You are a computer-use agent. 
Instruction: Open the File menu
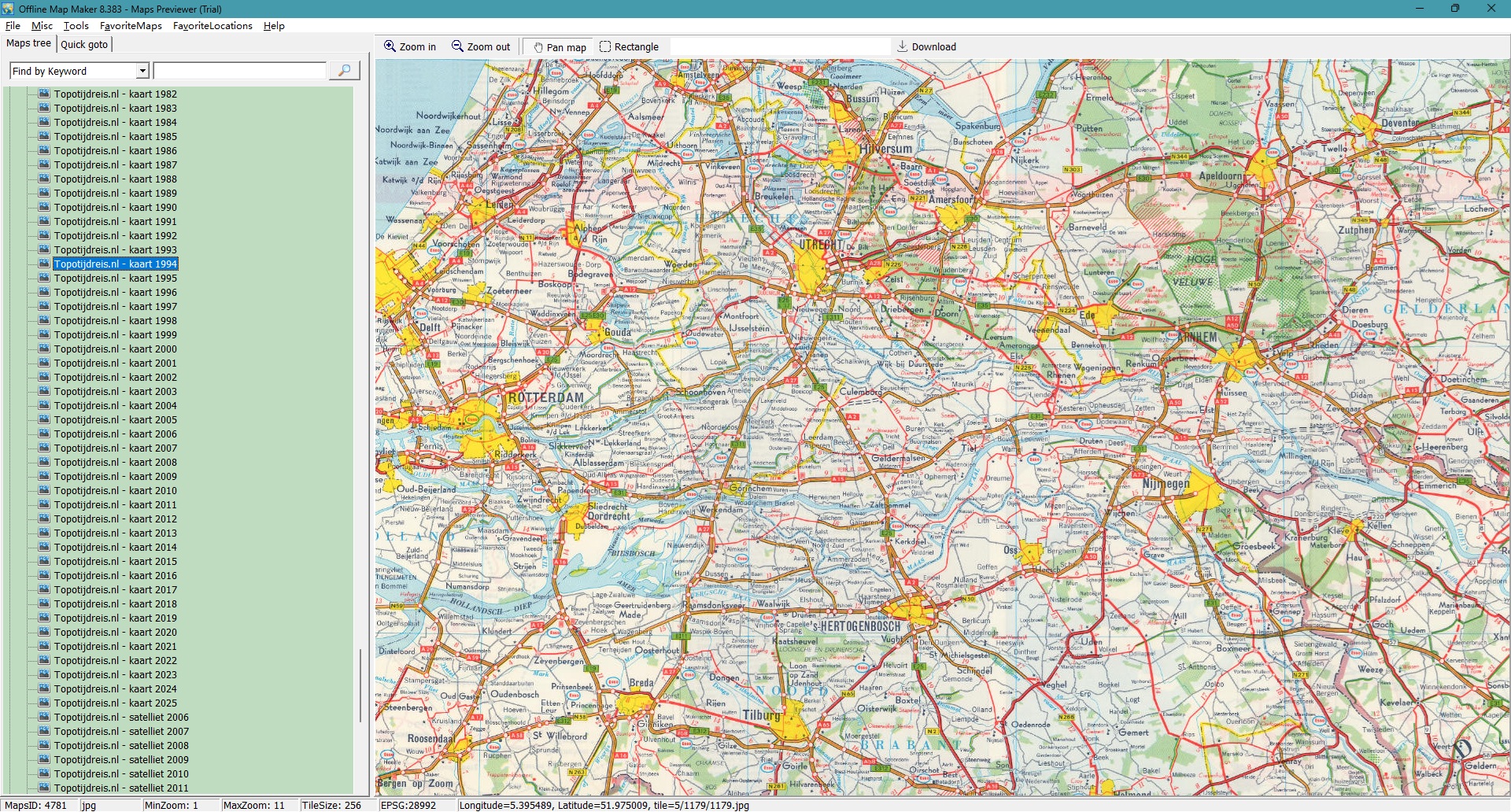[13, 25]
